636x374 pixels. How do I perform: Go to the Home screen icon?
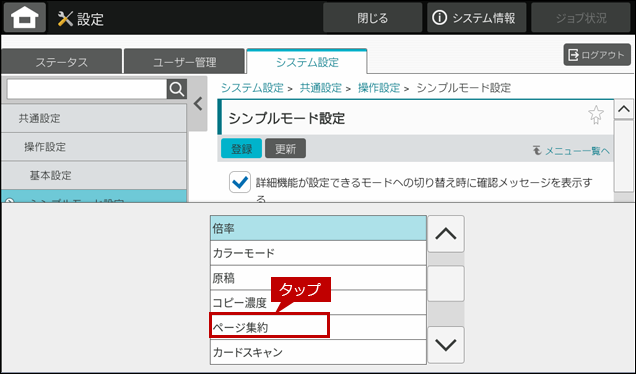25,17
